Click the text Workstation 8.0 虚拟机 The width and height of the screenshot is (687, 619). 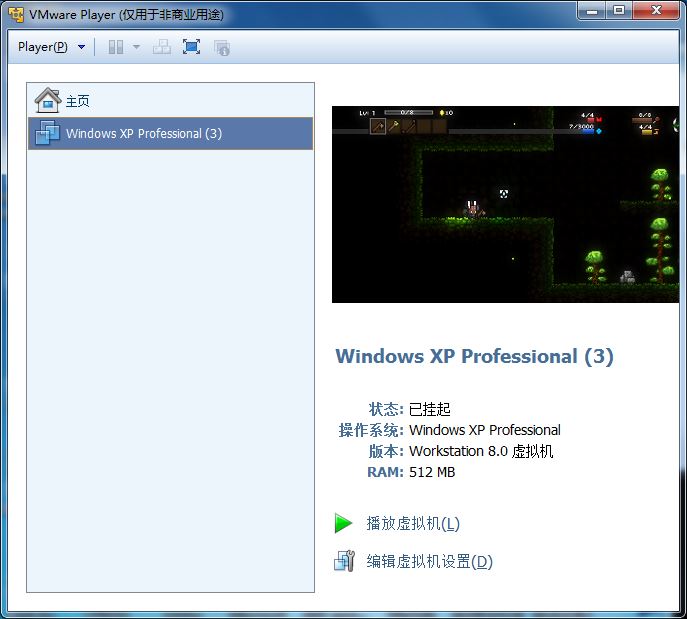[x=481, y=451]
